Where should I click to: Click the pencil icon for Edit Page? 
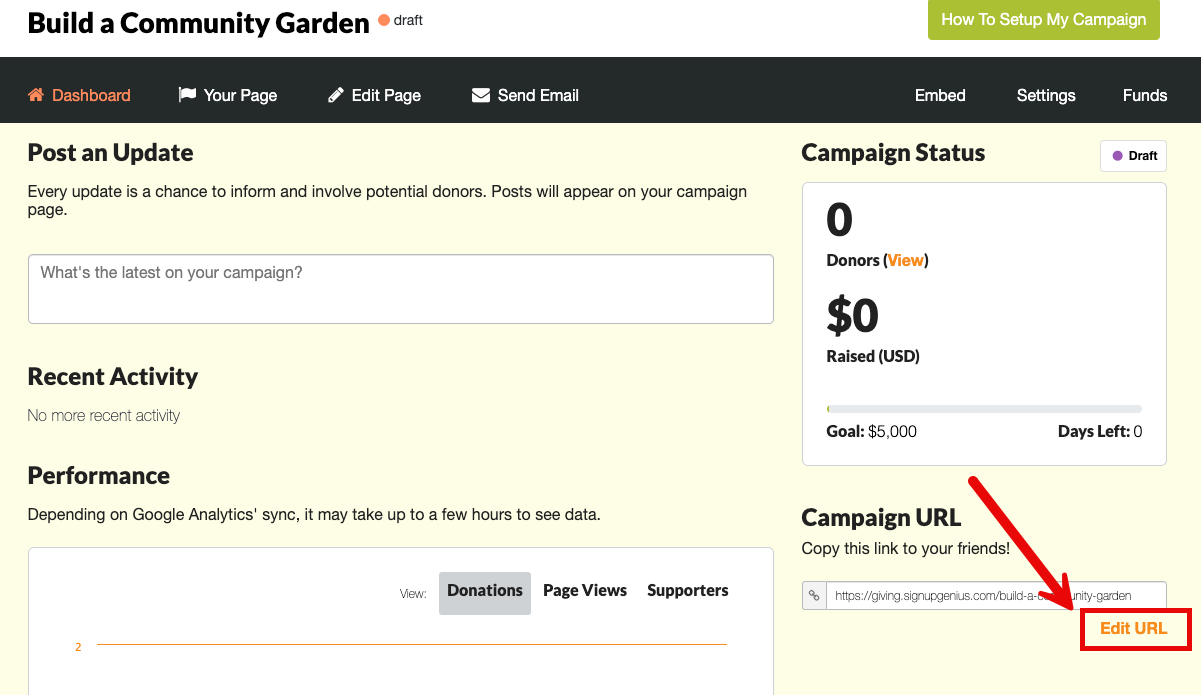[x=335, y=95]
